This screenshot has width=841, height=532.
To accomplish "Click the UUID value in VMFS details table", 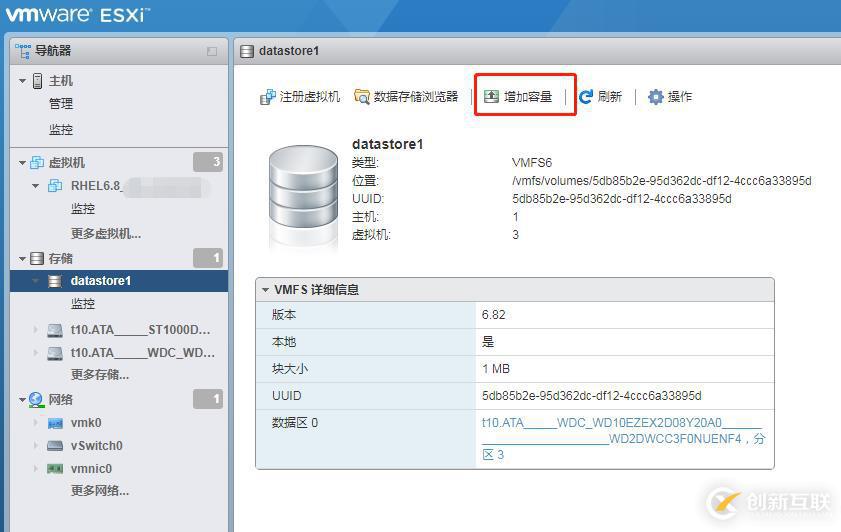I will point(592,396).
